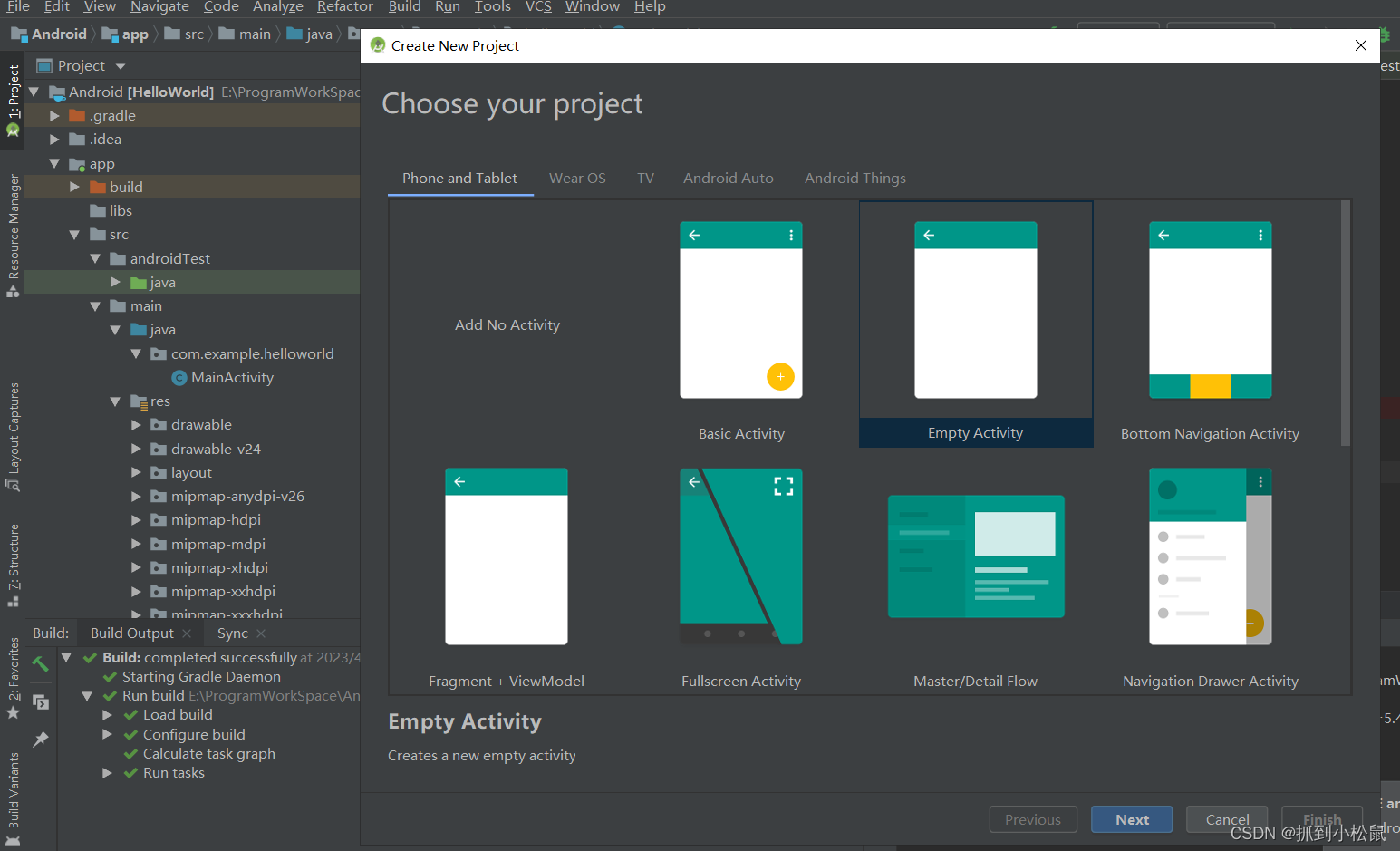Expand the Run tasks step
Viewport: 1400px width, 851px height.
pyautogui.click(x=107, y=773)
